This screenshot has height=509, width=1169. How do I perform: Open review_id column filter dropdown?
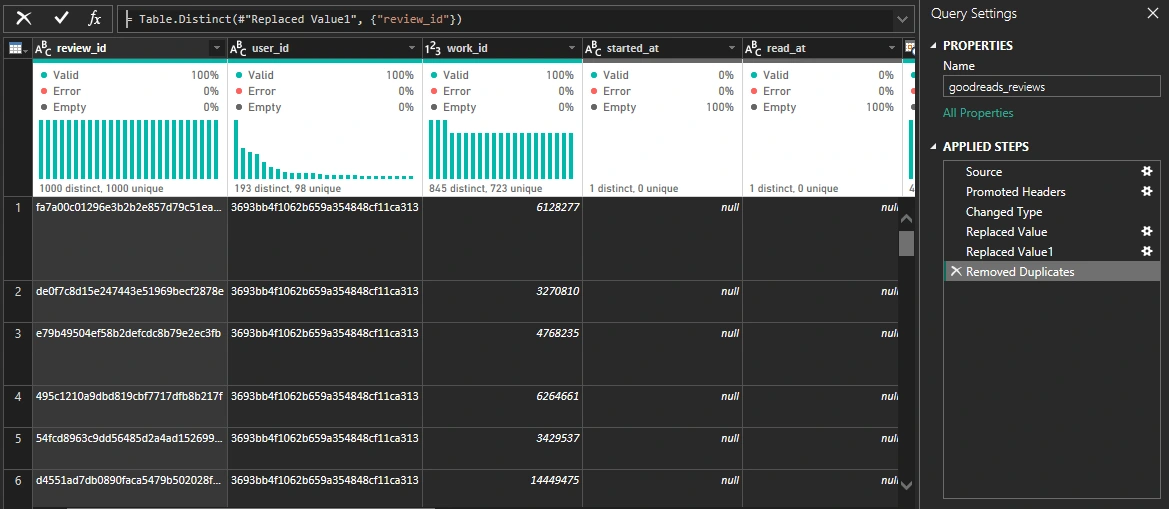[x=217, y=48]
